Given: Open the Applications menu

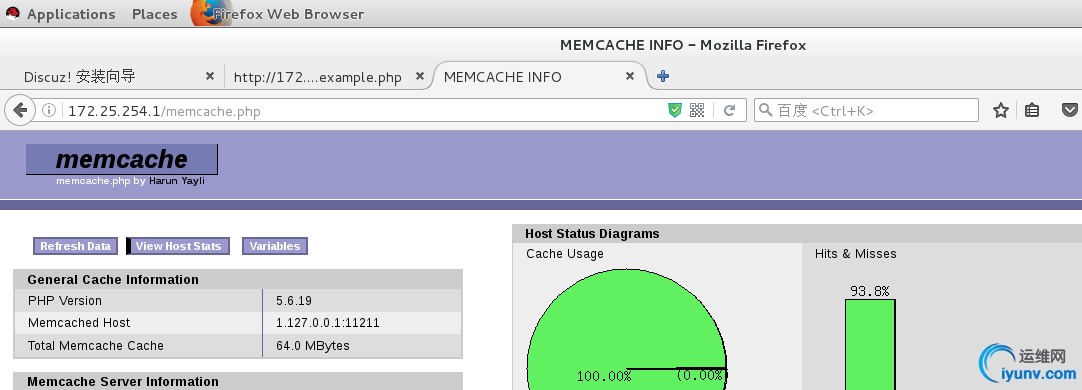Looking at the screenshot, I should 71,14.
